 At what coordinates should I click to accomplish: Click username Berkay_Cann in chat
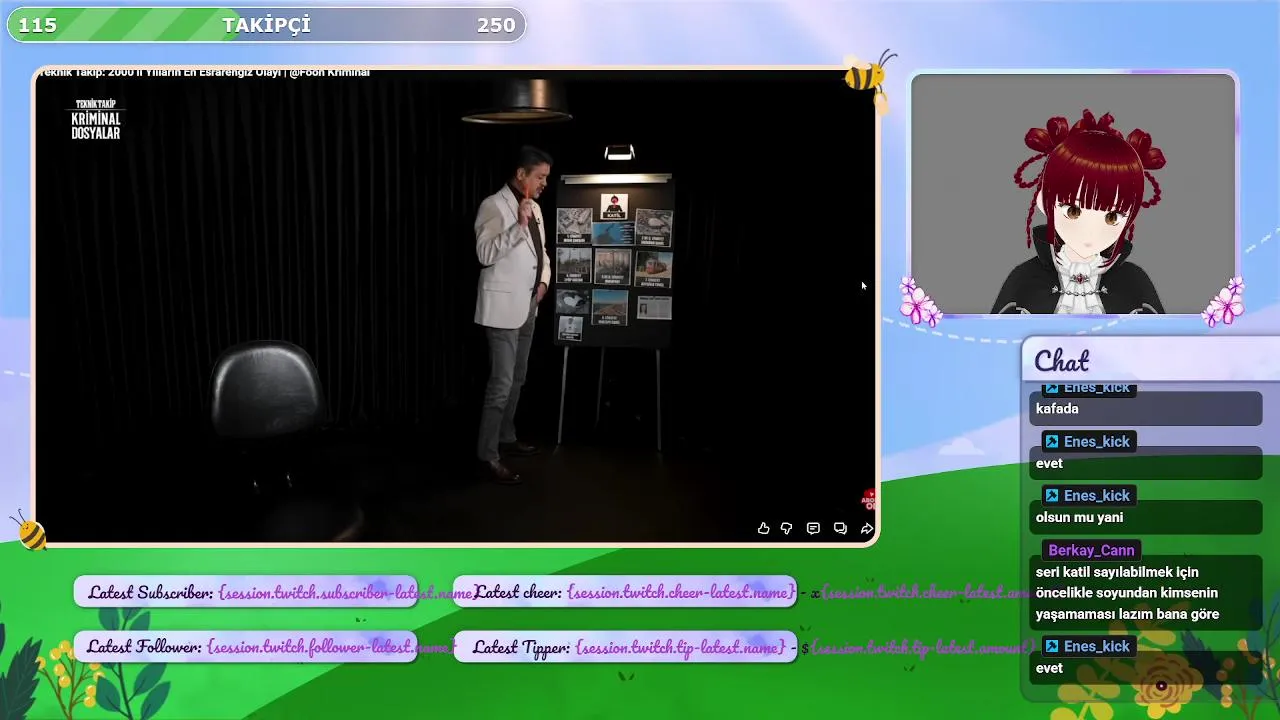tap(1091, 550)
